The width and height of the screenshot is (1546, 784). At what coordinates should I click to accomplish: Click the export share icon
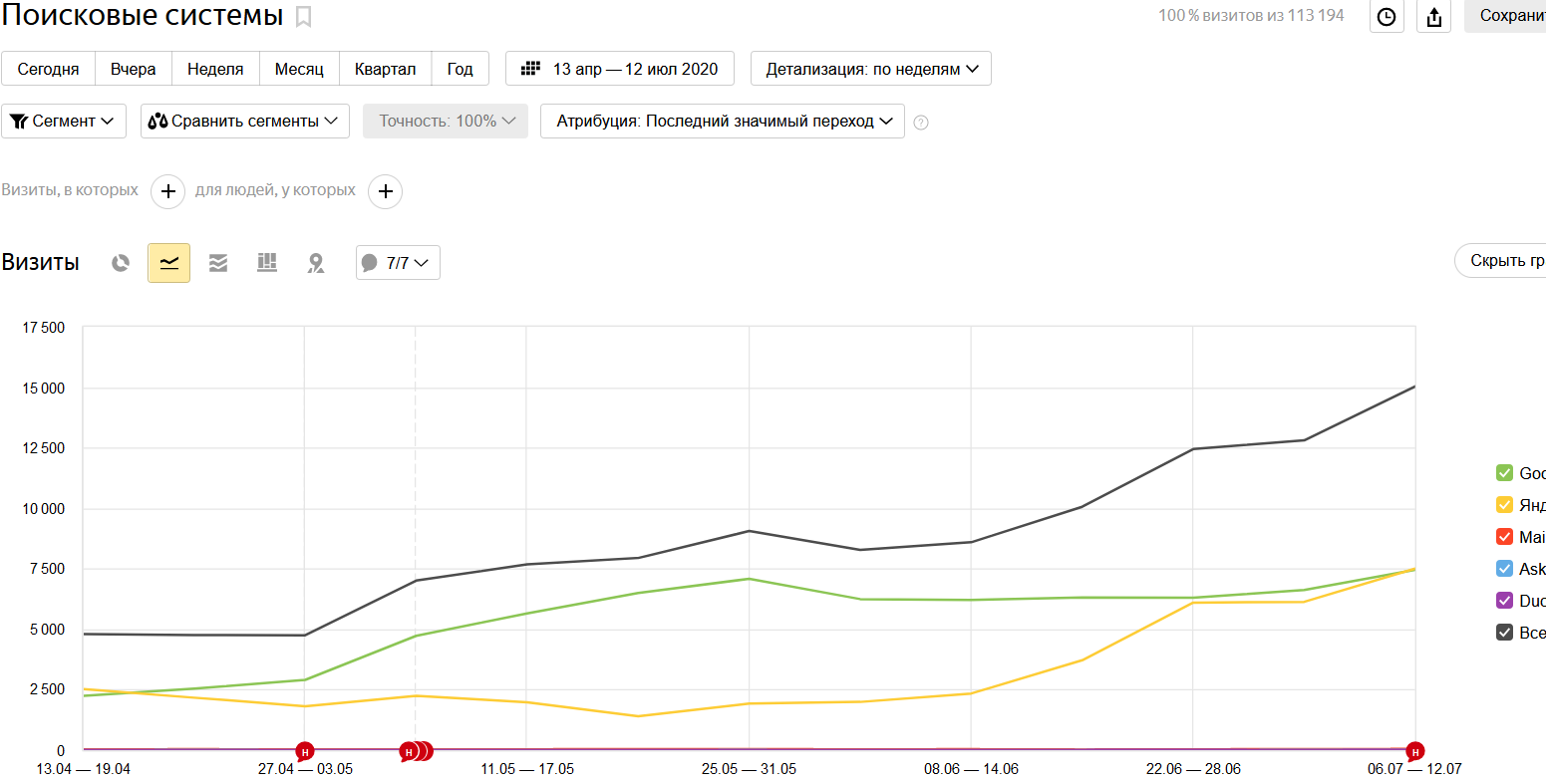tap(1434, 17)
